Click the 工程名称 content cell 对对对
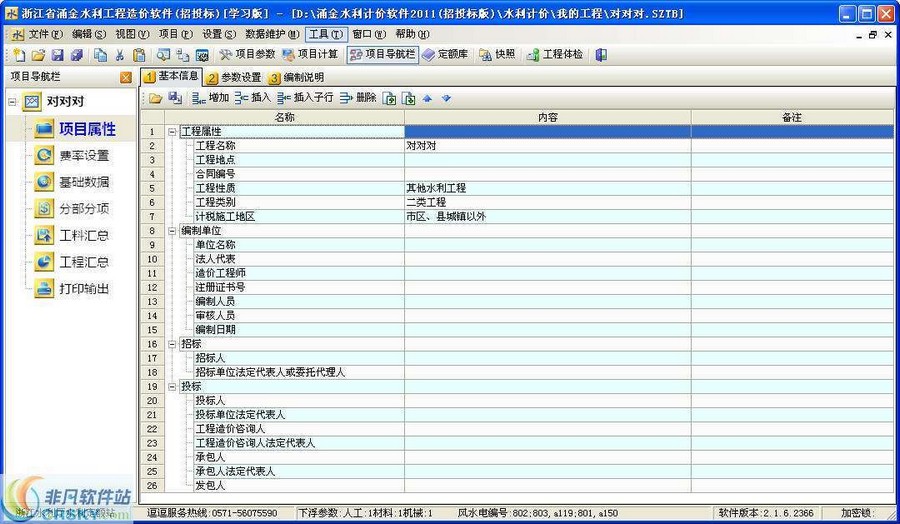Image resolution: width=900 pixels, height=524 pixels. click(548, 146)
